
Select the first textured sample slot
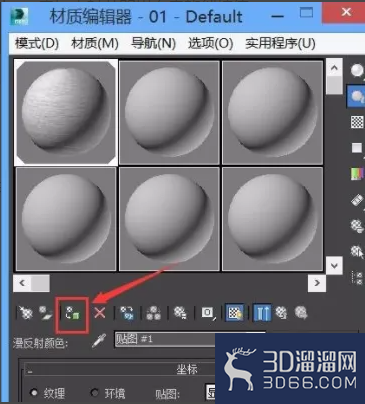[x=66, y=113]
